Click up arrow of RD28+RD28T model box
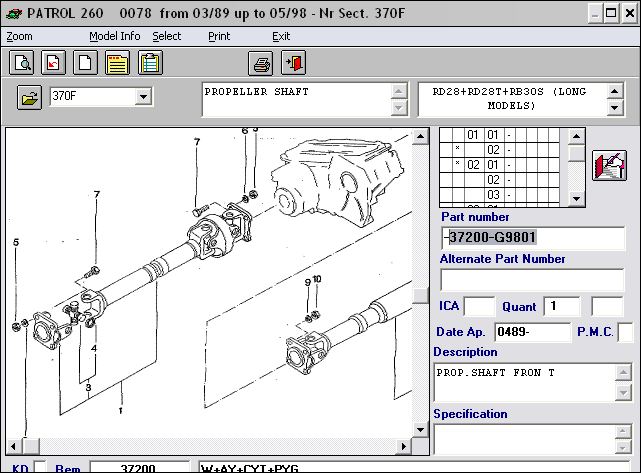The image size is (641, 473). [614, 91]
